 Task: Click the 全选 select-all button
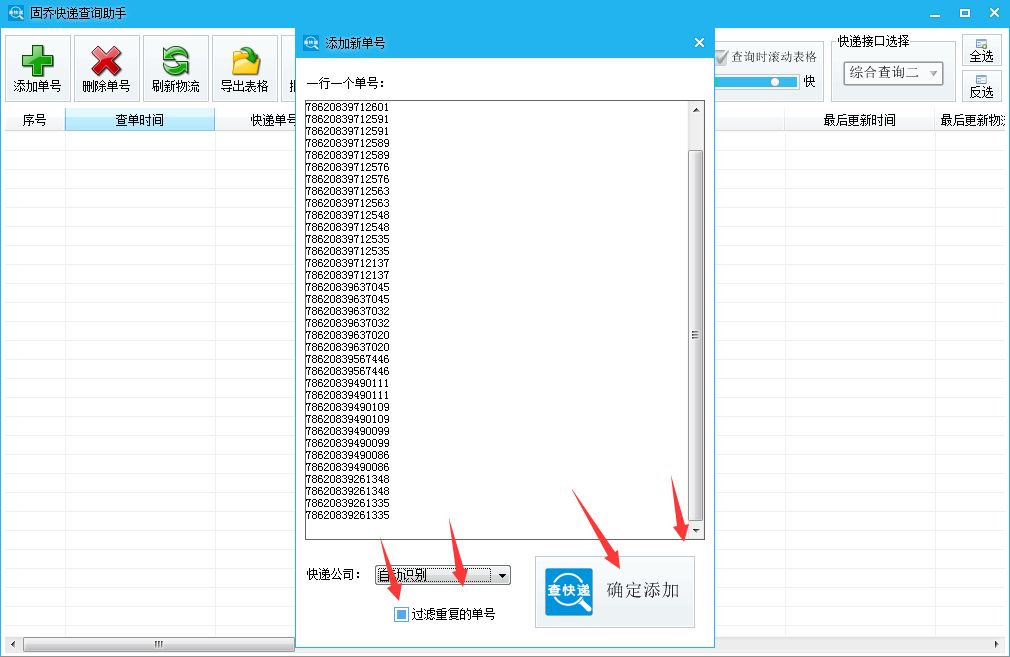click(x=982, y=50)
